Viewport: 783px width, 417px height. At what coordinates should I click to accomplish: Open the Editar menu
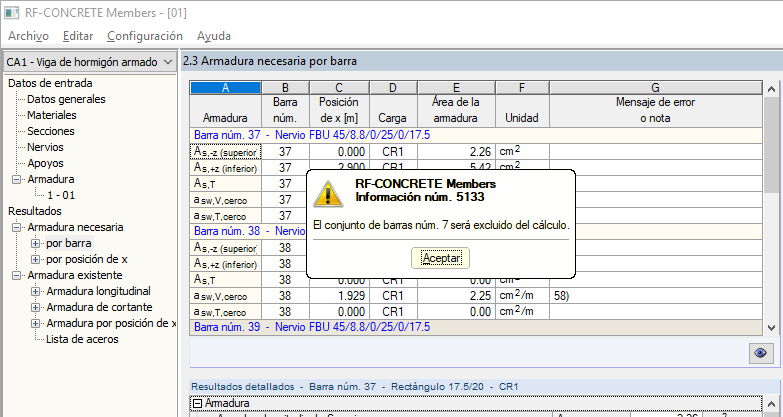coord(78,36)
